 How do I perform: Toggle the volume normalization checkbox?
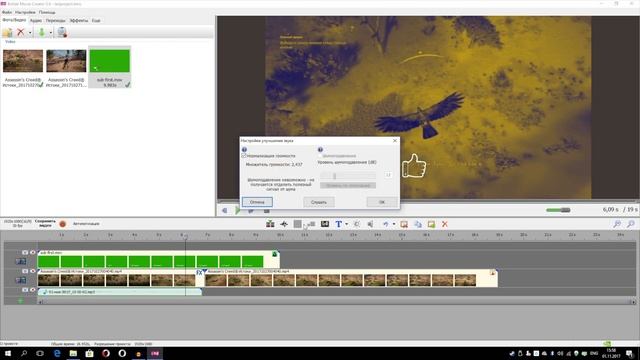[244, 156]
